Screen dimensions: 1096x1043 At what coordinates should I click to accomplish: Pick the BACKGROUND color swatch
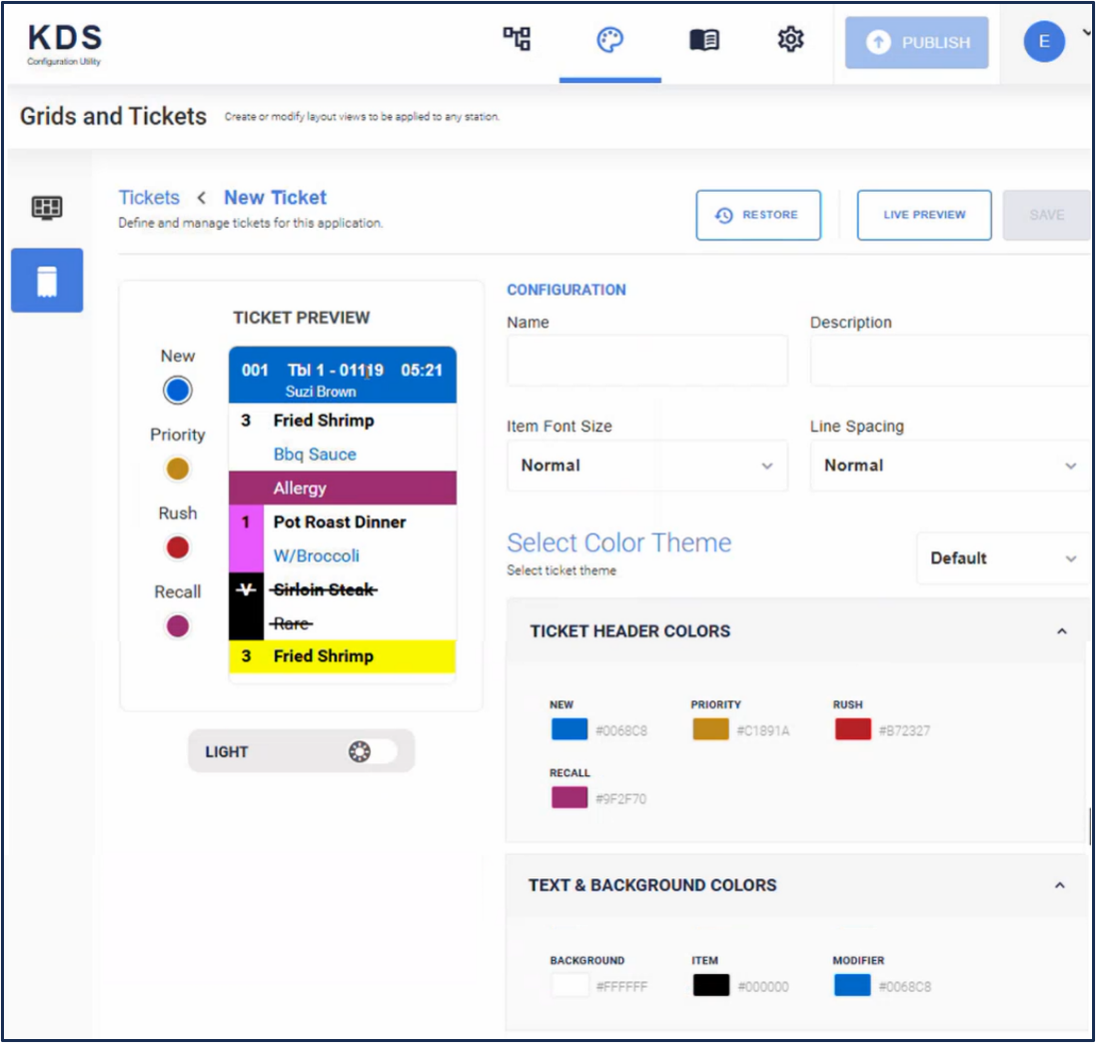point(570,985)
